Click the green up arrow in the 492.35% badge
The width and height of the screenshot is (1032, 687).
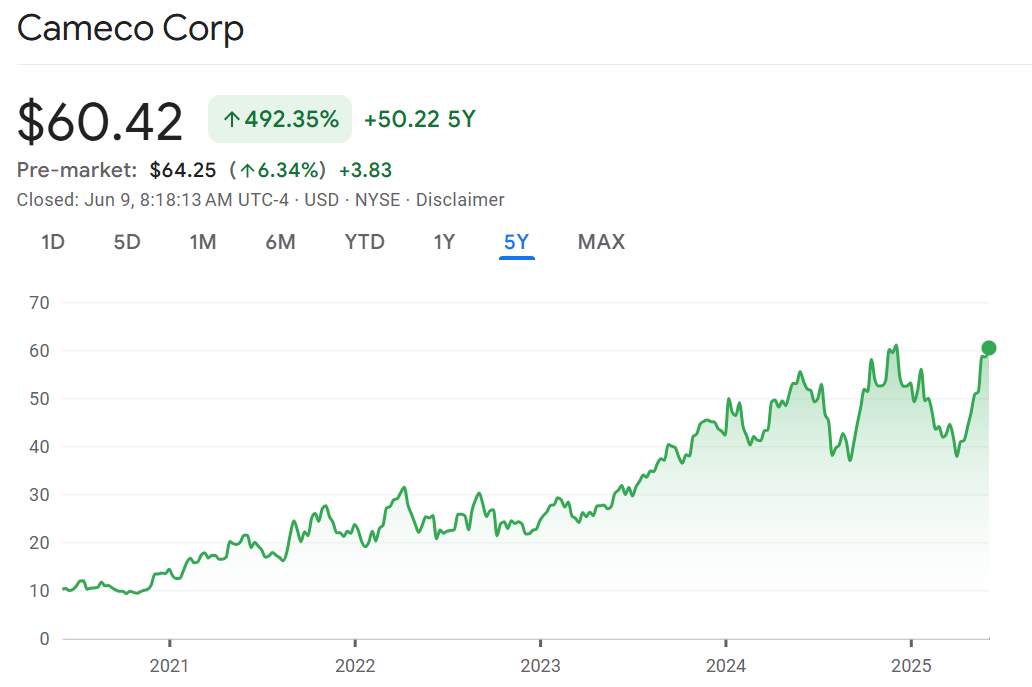231,120
